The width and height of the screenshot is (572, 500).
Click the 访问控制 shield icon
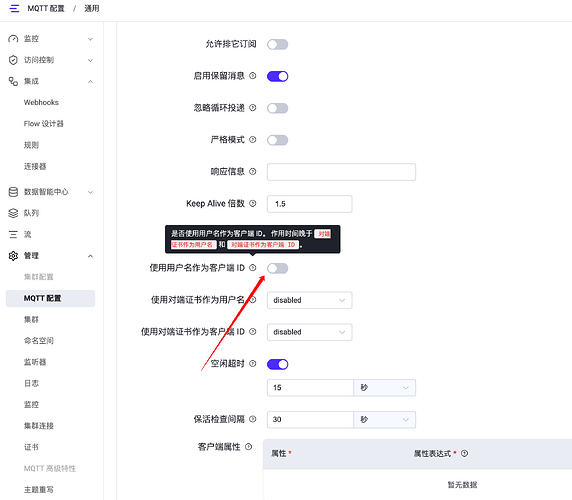13,60
